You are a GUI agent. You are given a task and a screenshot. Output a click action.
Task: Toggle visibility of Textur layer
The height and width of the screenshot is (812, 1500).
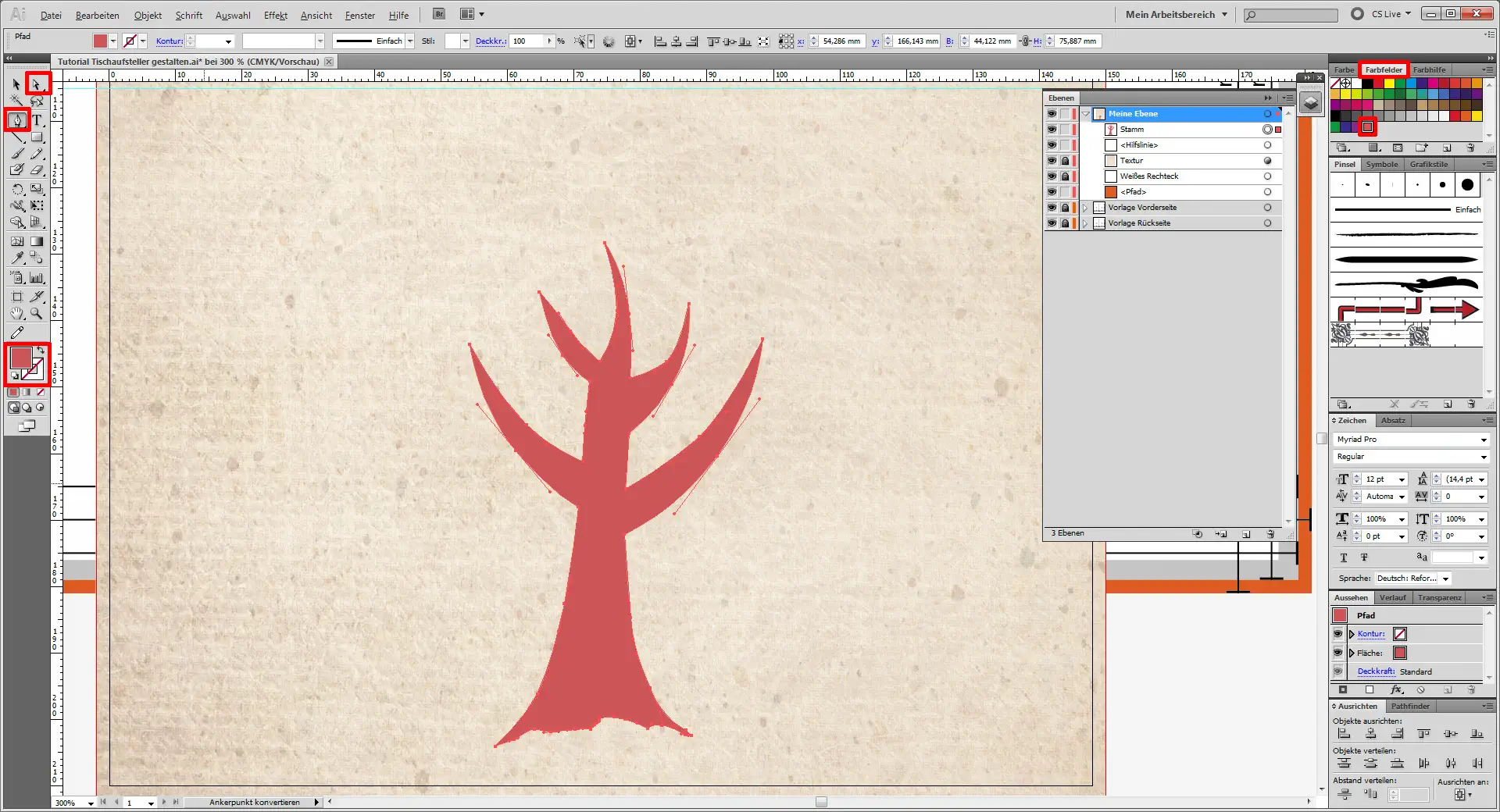click(1052, 161)
